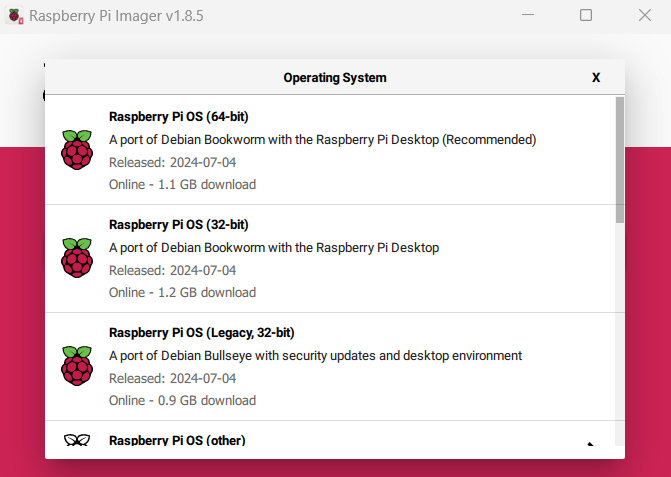The image size is (671, 477).
Task: Click the OS list vertical scrollbar thumb
Action: [620, 160]
